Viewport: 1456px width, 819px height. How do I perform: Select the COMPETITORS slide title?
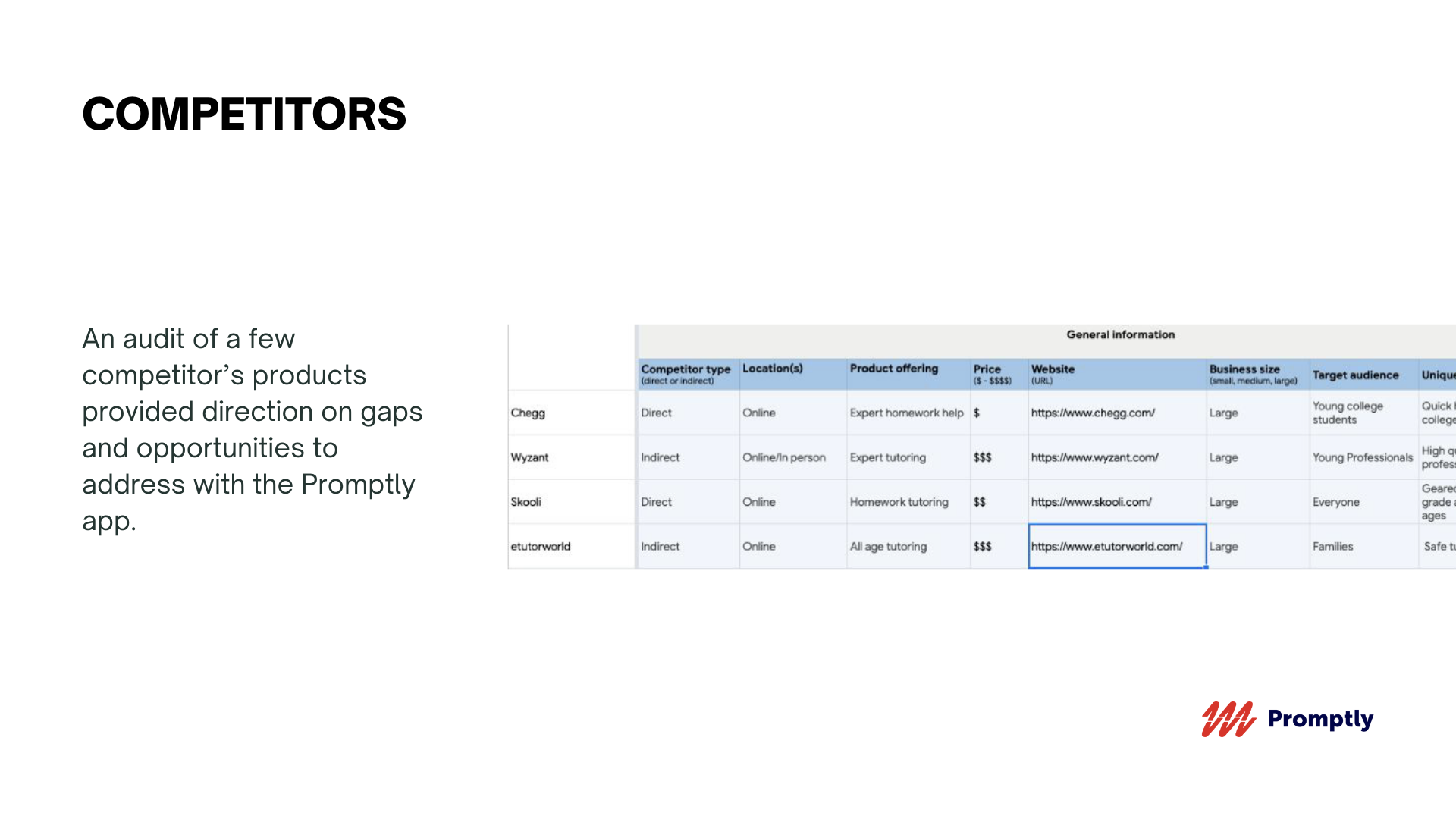[x=244, y=115]
